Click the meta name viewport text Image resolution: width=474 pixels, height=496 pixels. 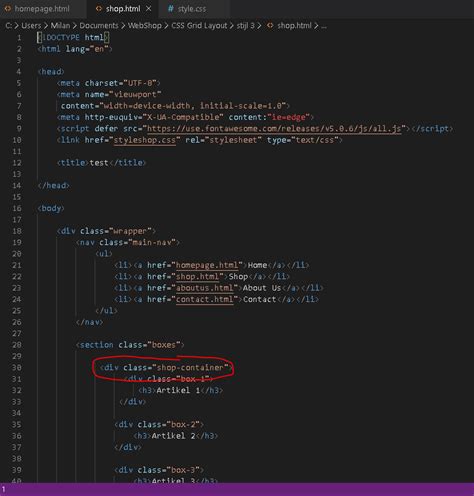(109, 94)
